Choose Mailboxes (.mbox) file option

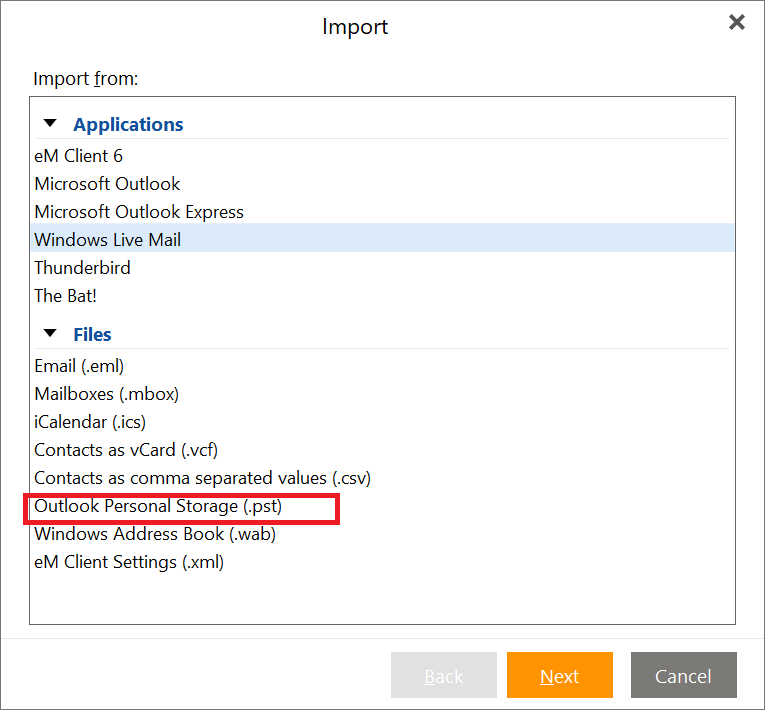pos(382,394)
